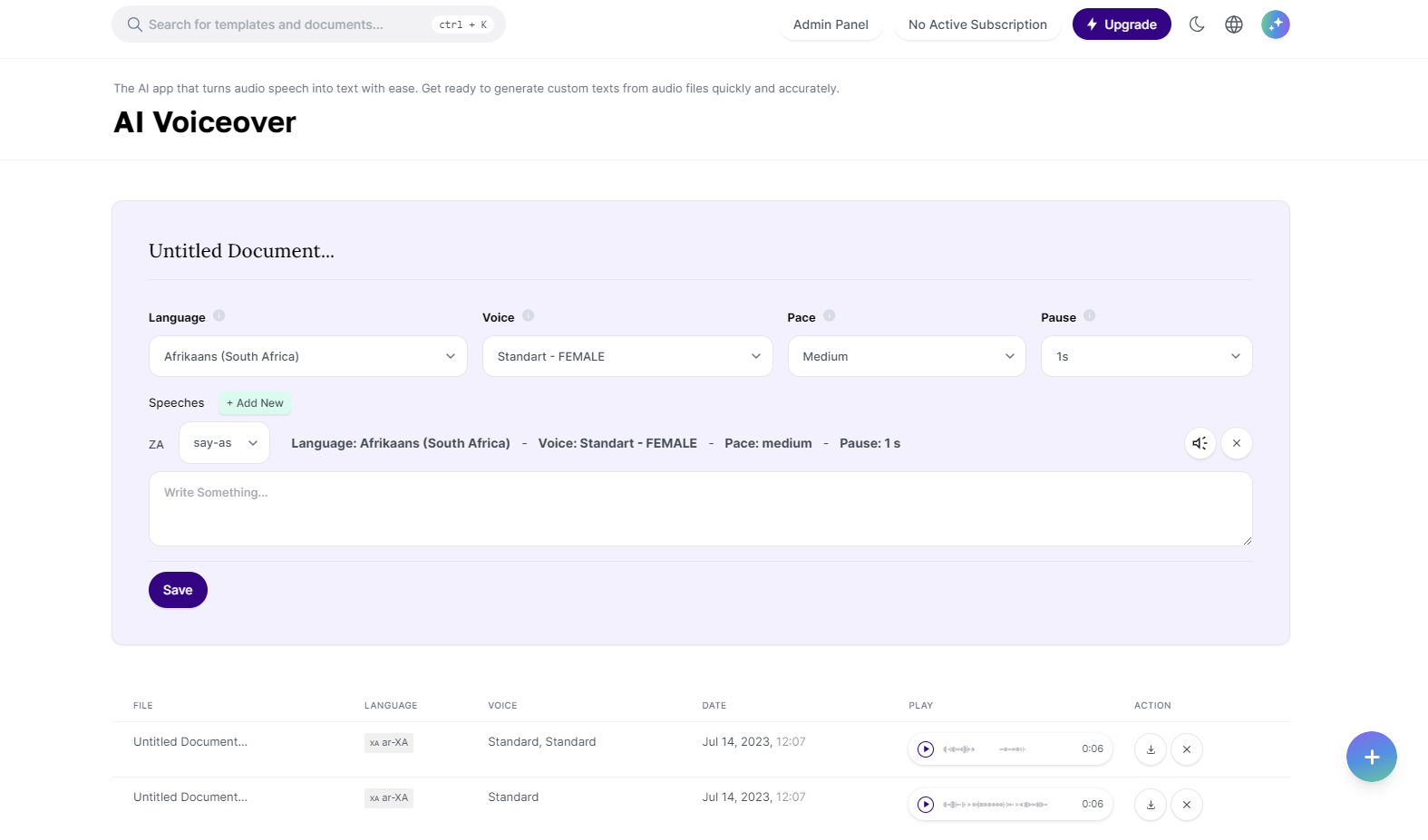
Task: Click the ctrl + K shortcut badge
Action: click(462, 24)
